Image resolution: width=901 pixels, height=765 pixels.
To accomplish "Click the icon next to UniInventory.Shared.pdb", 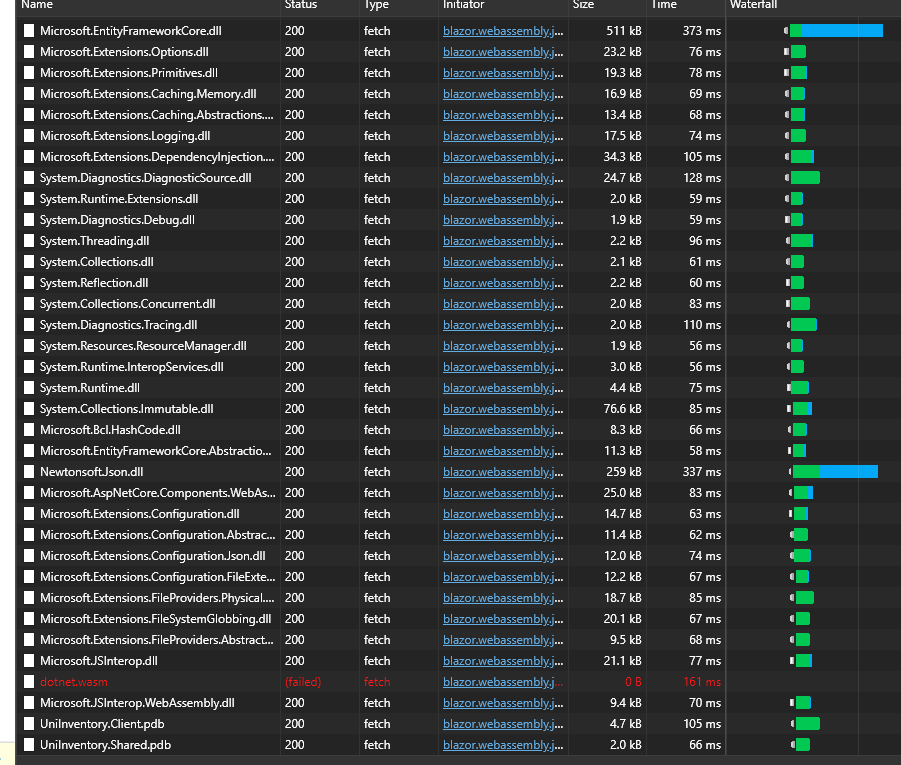I will click(x=28, y=744).
